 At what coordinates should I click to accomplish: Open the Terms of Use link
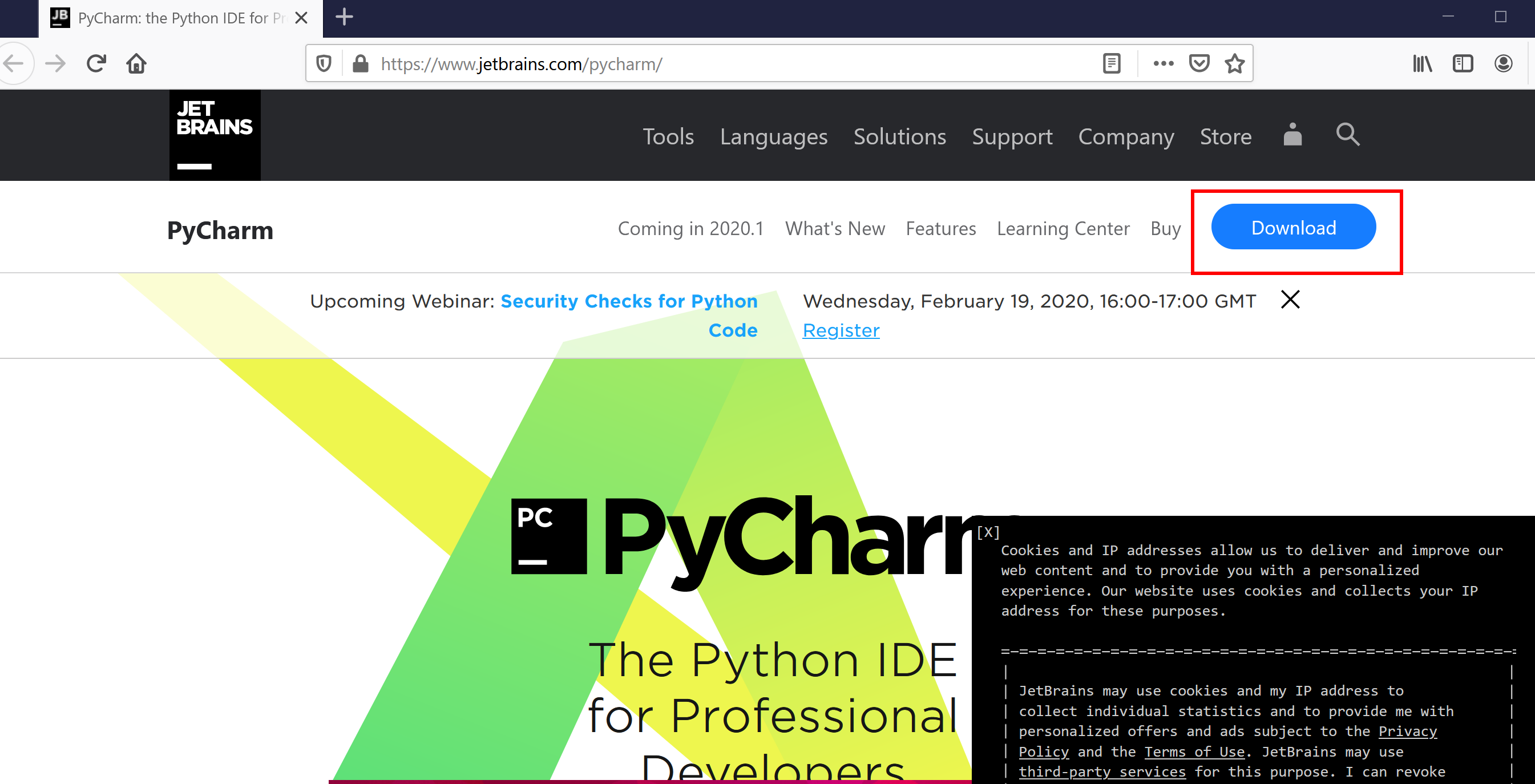coord(1194,751)
